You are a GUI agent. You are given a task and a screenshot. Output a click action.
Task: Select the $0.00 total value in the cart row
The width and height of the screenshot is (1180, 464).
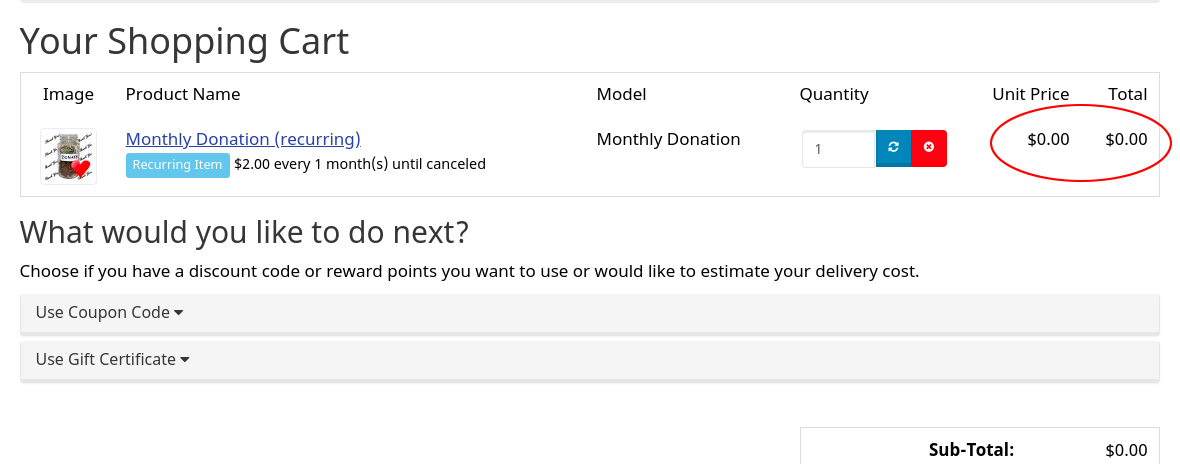pyautogui.click(x=1127, y=139)
